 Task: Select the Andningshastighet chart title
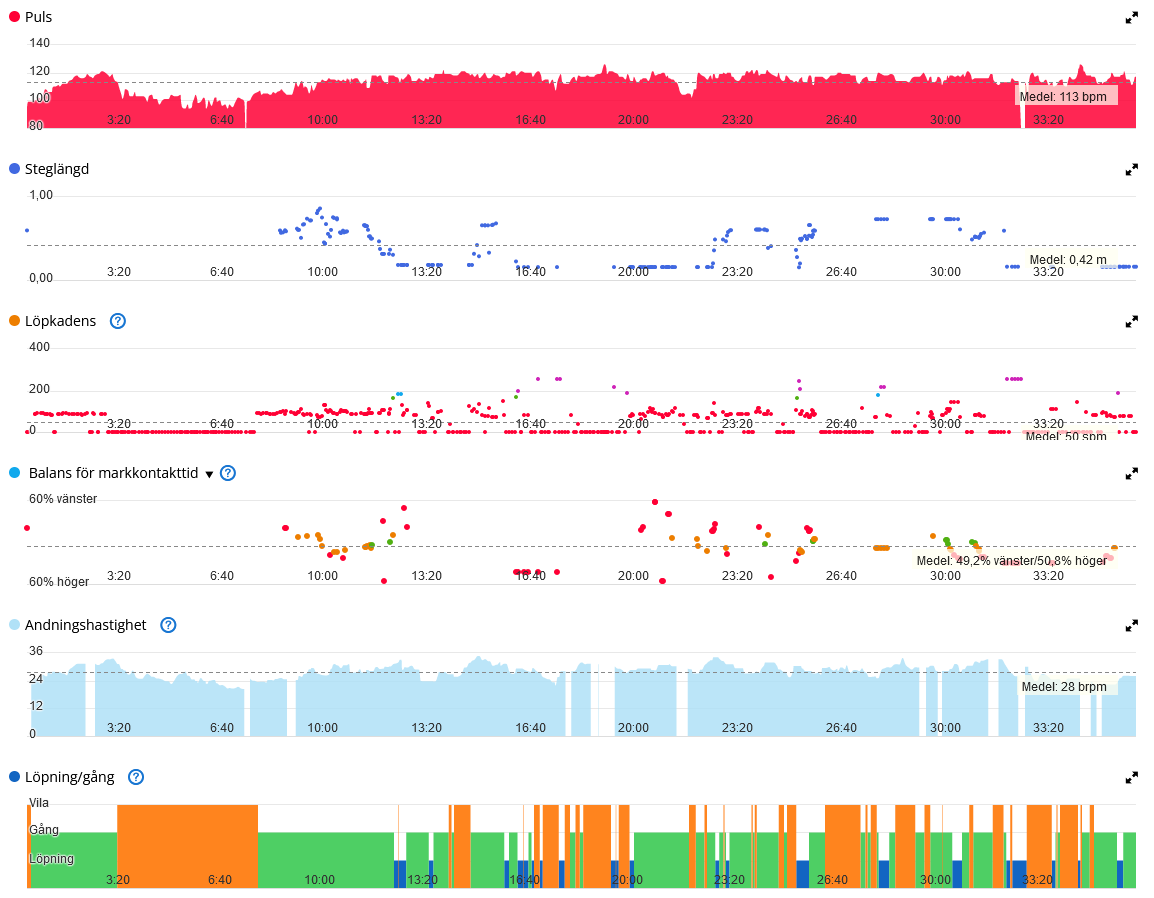tap(85, 625)
